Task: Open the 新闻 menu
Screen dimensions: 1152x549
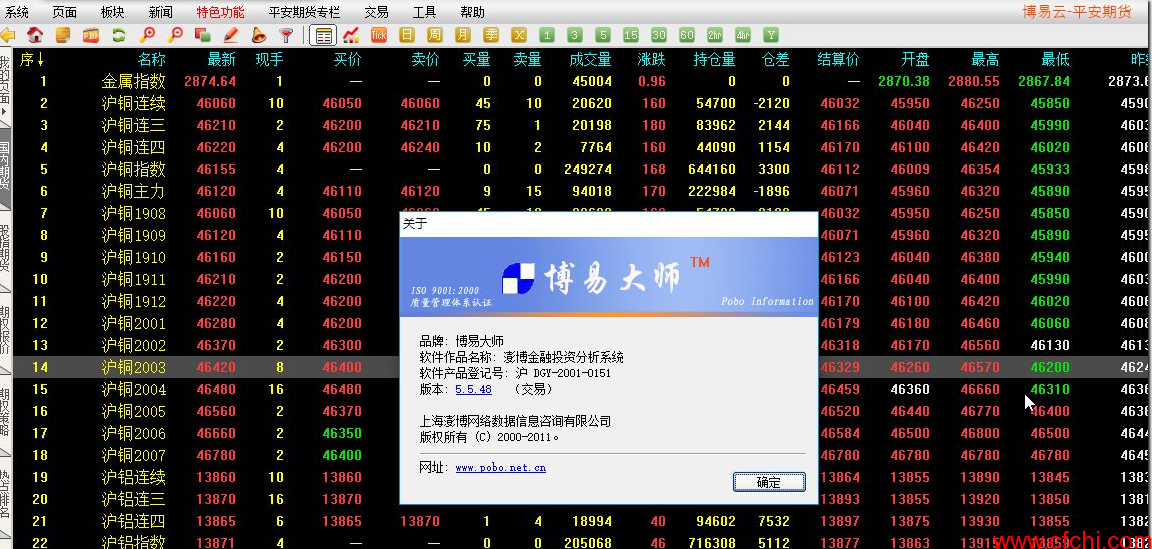Action: [160, 12]
